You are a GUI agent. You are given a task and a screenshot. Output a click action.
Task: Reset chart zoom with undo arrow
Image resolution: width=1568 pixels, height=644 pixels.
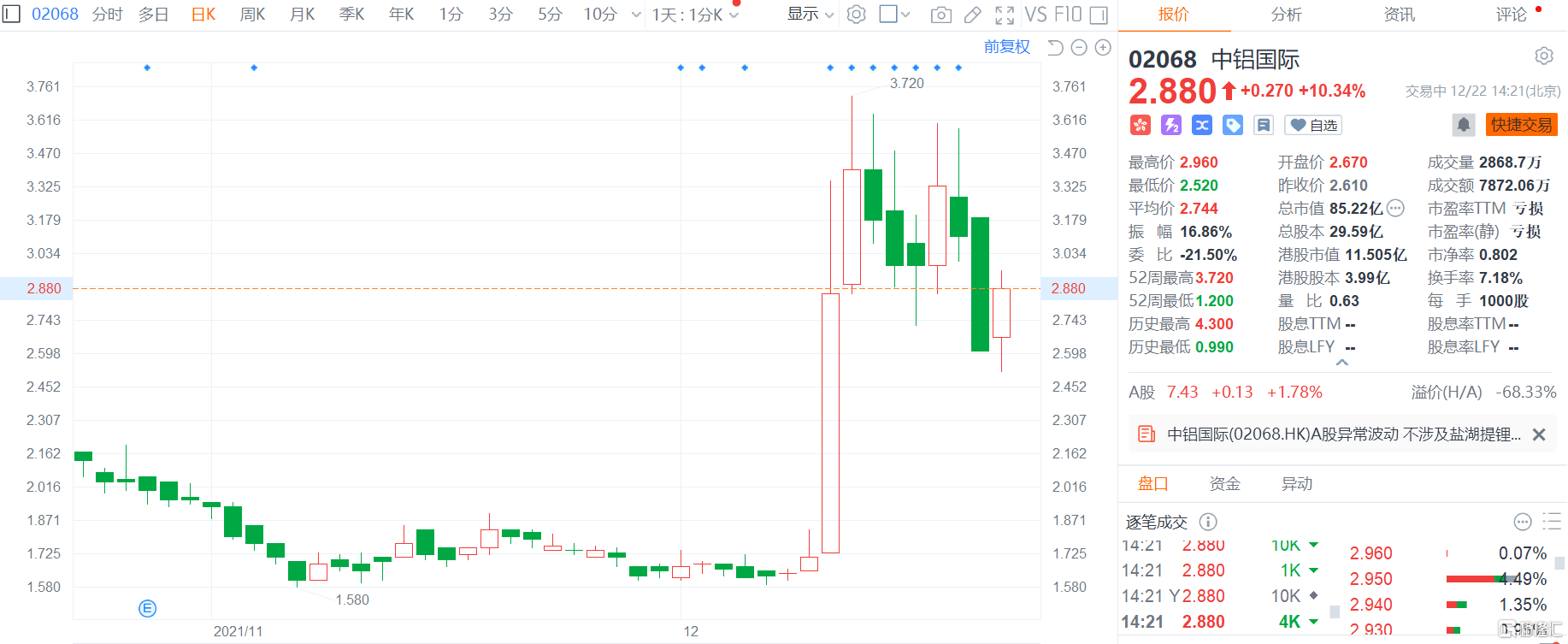1056,47
